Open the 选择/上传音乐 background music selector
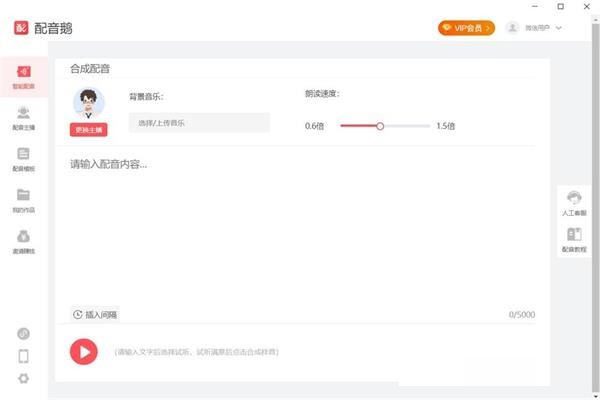Image resolution: width=600 pixels, height=400 pixels. coord(199,122)
